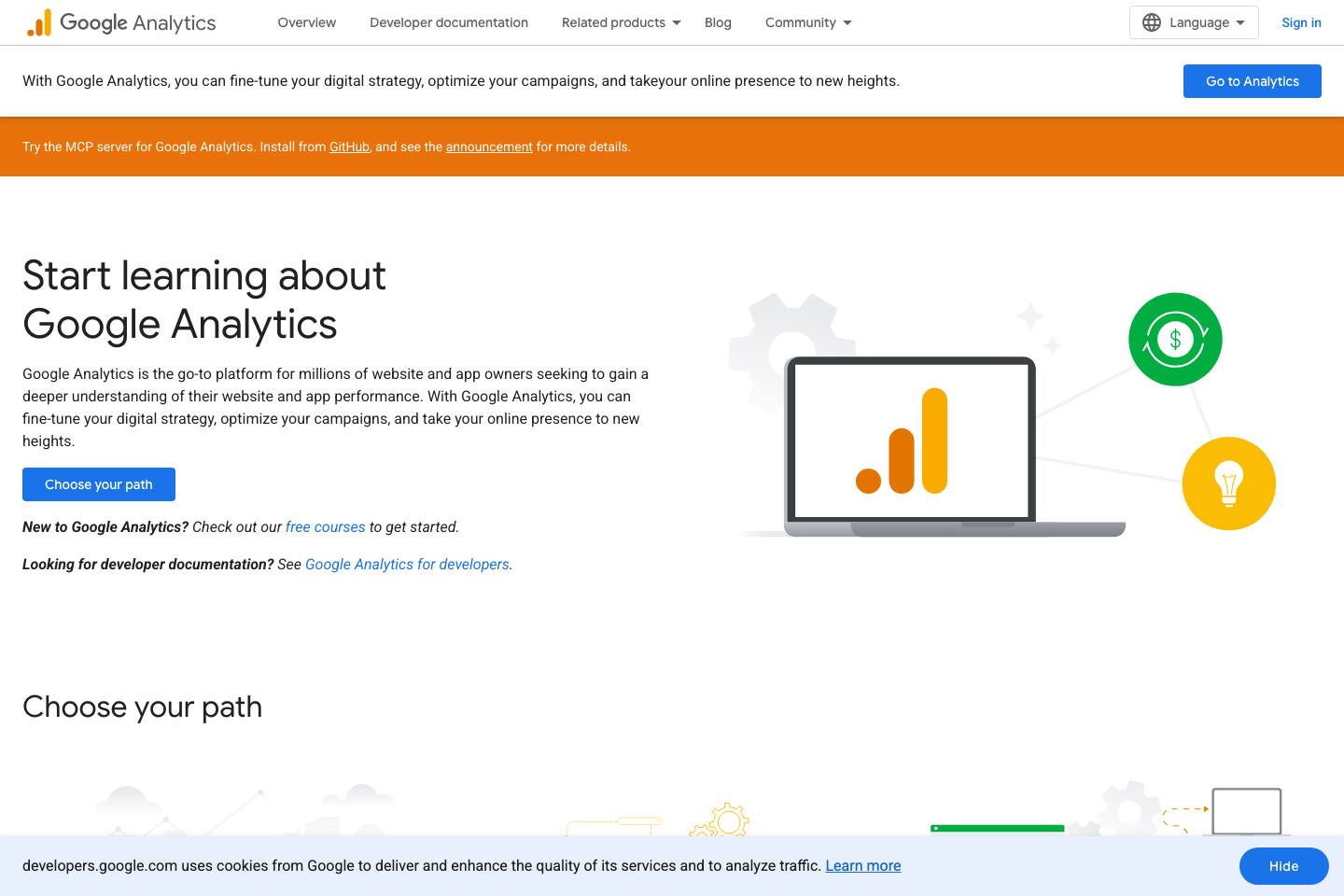Select the Overview menu item
Viewport: 1344px width, 896px height.
click(x=306, y=22)
